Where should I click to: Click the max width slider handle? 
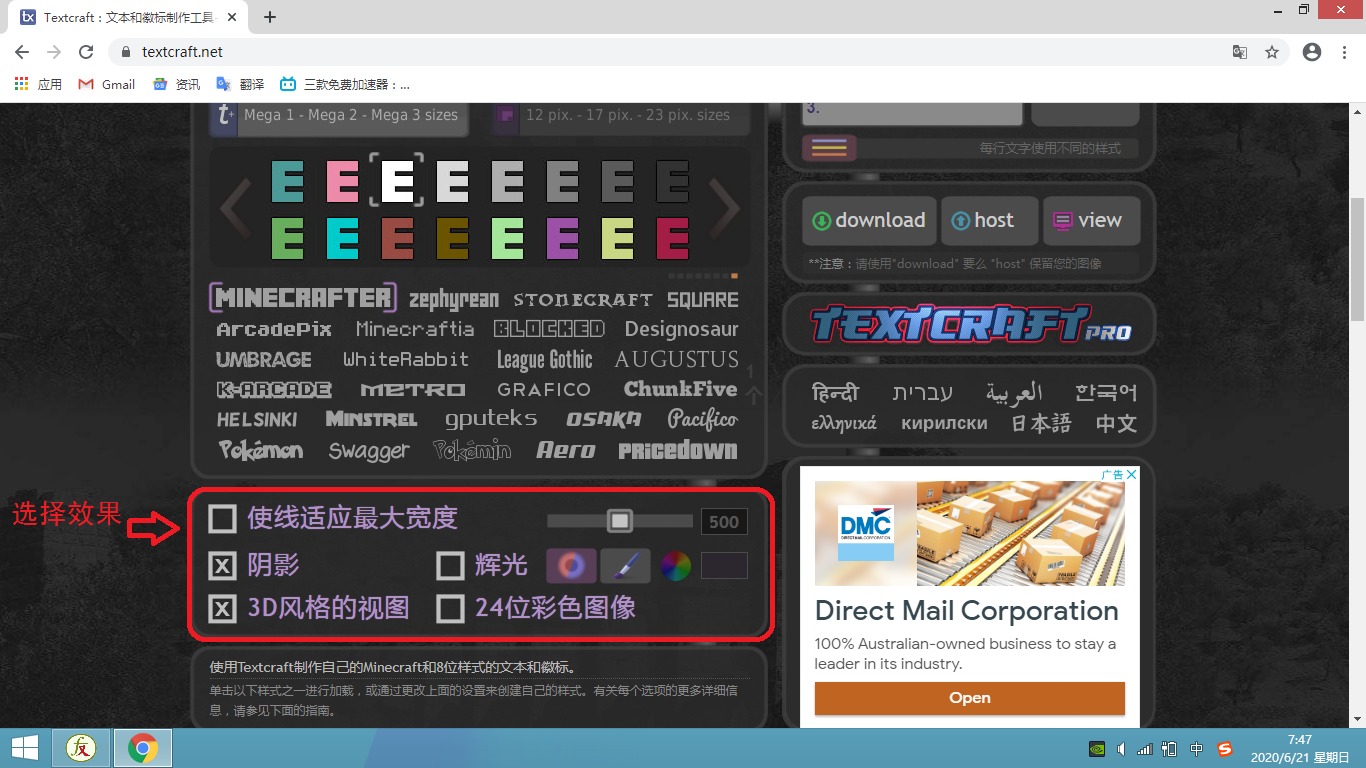(x=620, y=521)
